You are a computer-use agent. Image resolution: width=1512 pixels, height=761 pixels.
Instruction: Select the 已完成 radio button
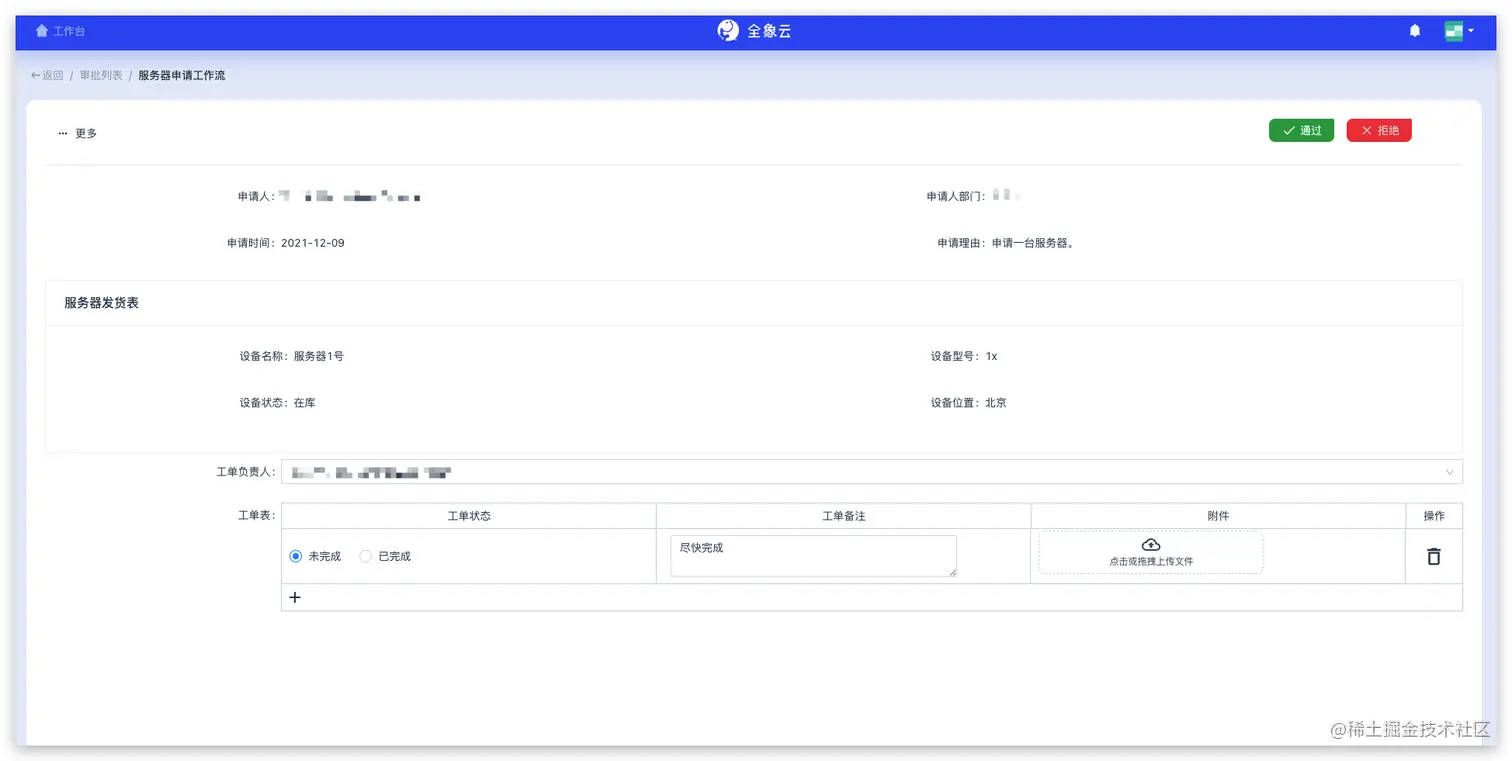pyautogui.click(x=366, y=556)
